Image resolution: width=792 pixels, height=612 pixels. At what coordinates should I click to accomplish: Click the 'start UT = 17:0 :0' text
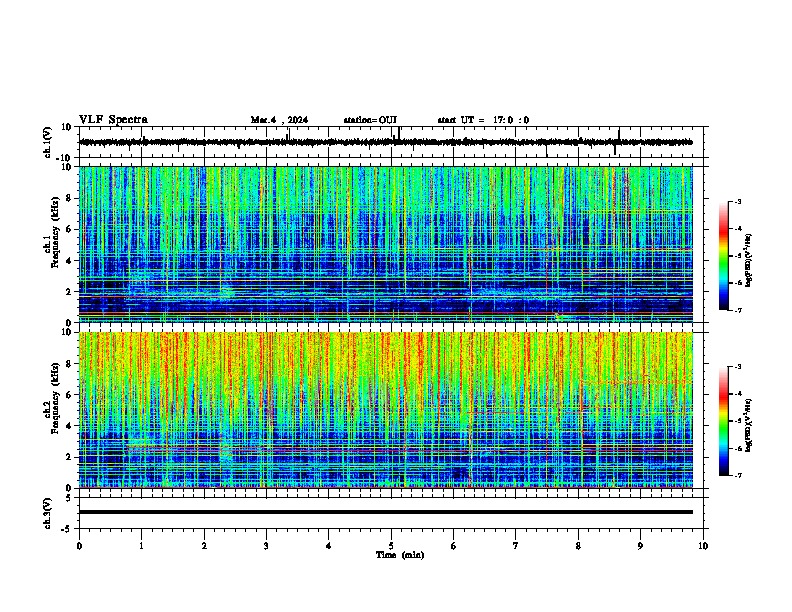[483, 120]
